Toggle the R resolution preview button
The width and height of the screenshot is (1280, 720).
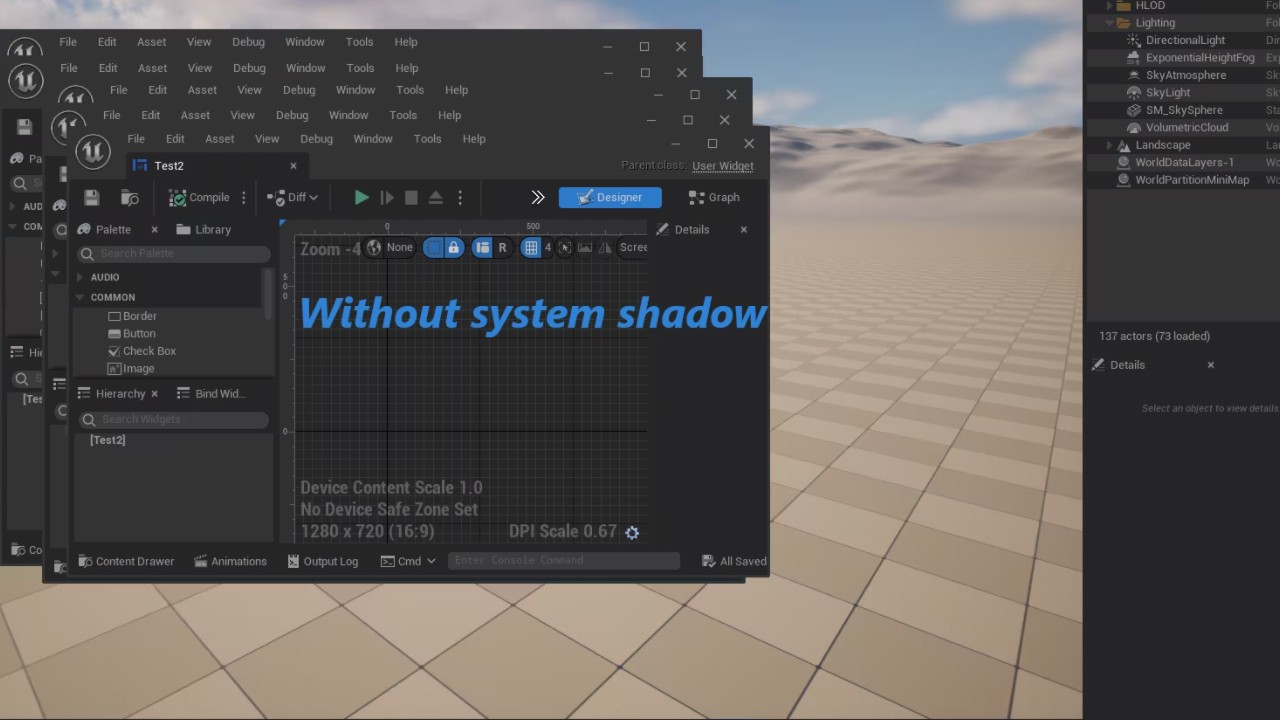point(502,247)
